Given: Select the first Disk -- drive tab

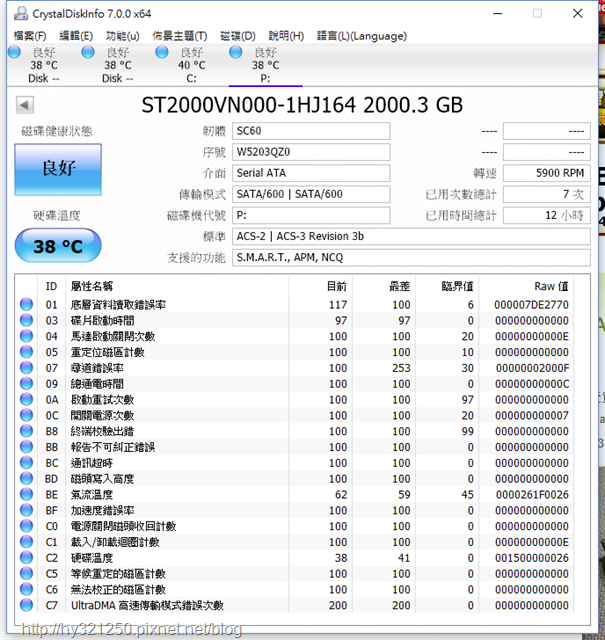Looking at the screenshot, I should (37, 65).
